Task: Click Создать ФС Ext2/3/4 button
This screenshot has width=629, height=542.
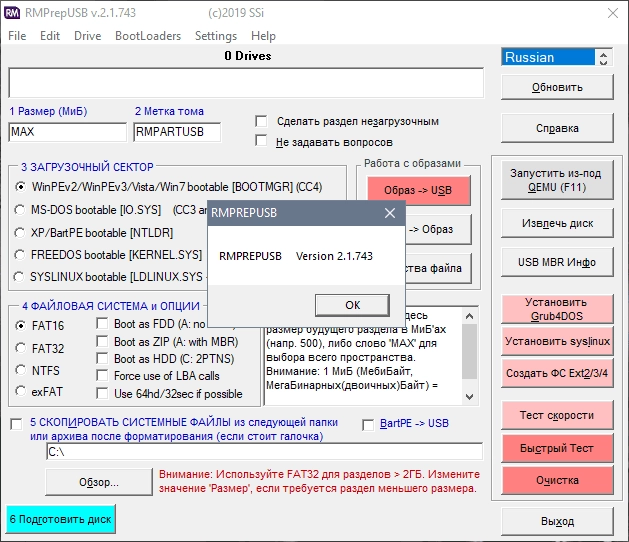Action: pos(557,374)
